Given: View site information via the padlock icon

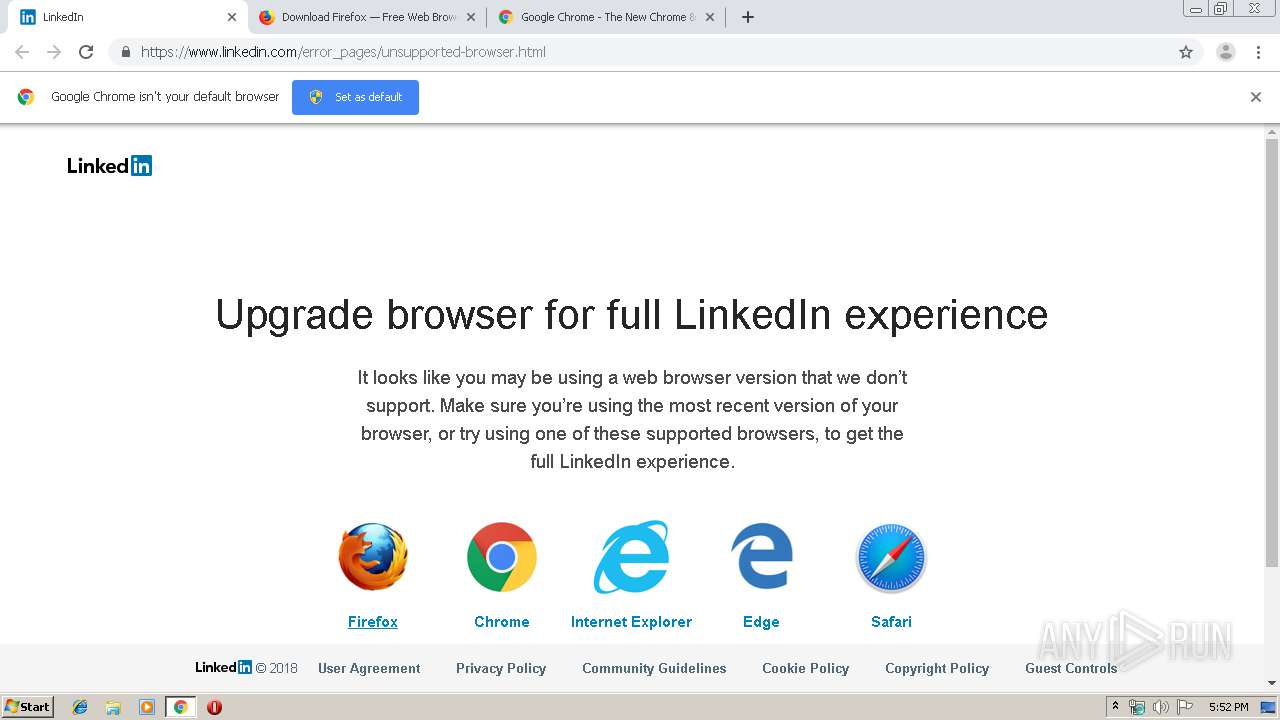Looking at the screenshot, I should [125, 52].
